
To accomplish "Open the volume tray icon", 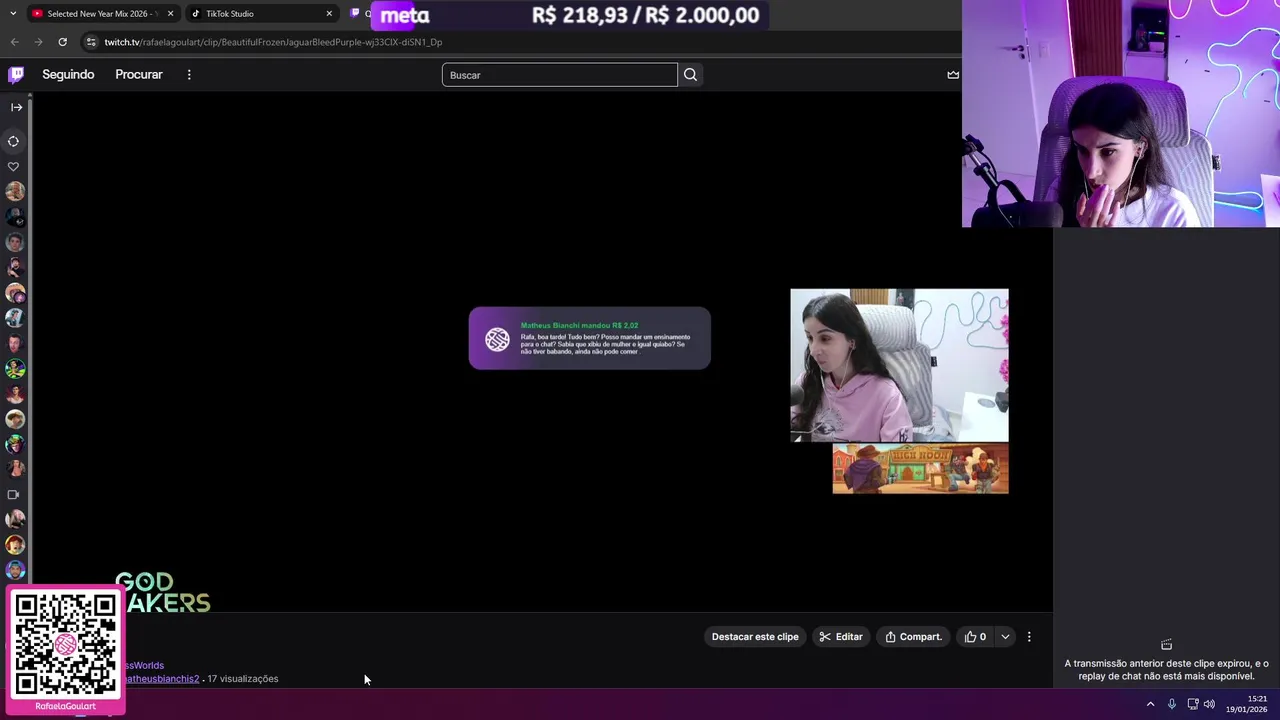I will point(1209,704).
